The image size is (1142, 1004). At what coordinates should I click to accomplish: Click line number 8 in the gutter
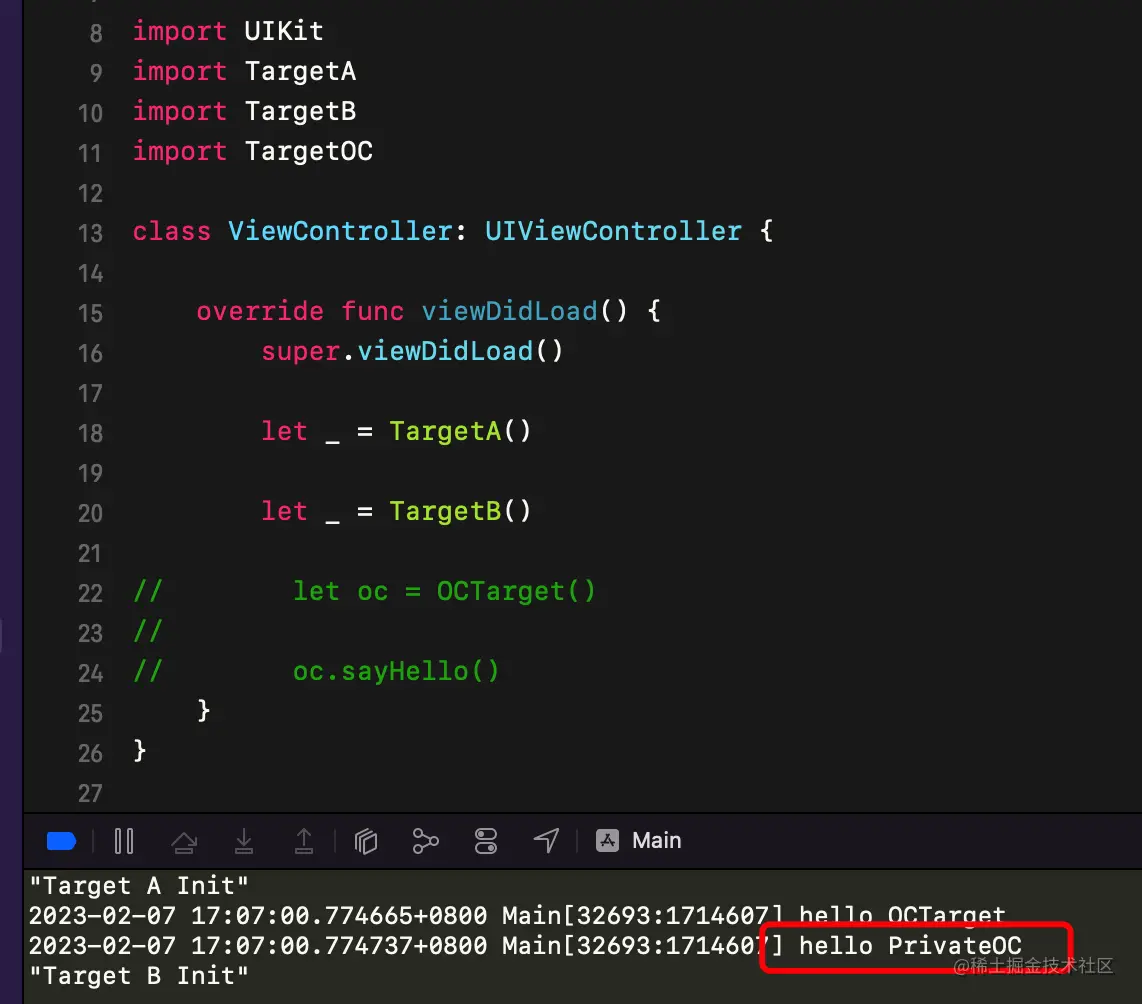click(x=96, y=33)
